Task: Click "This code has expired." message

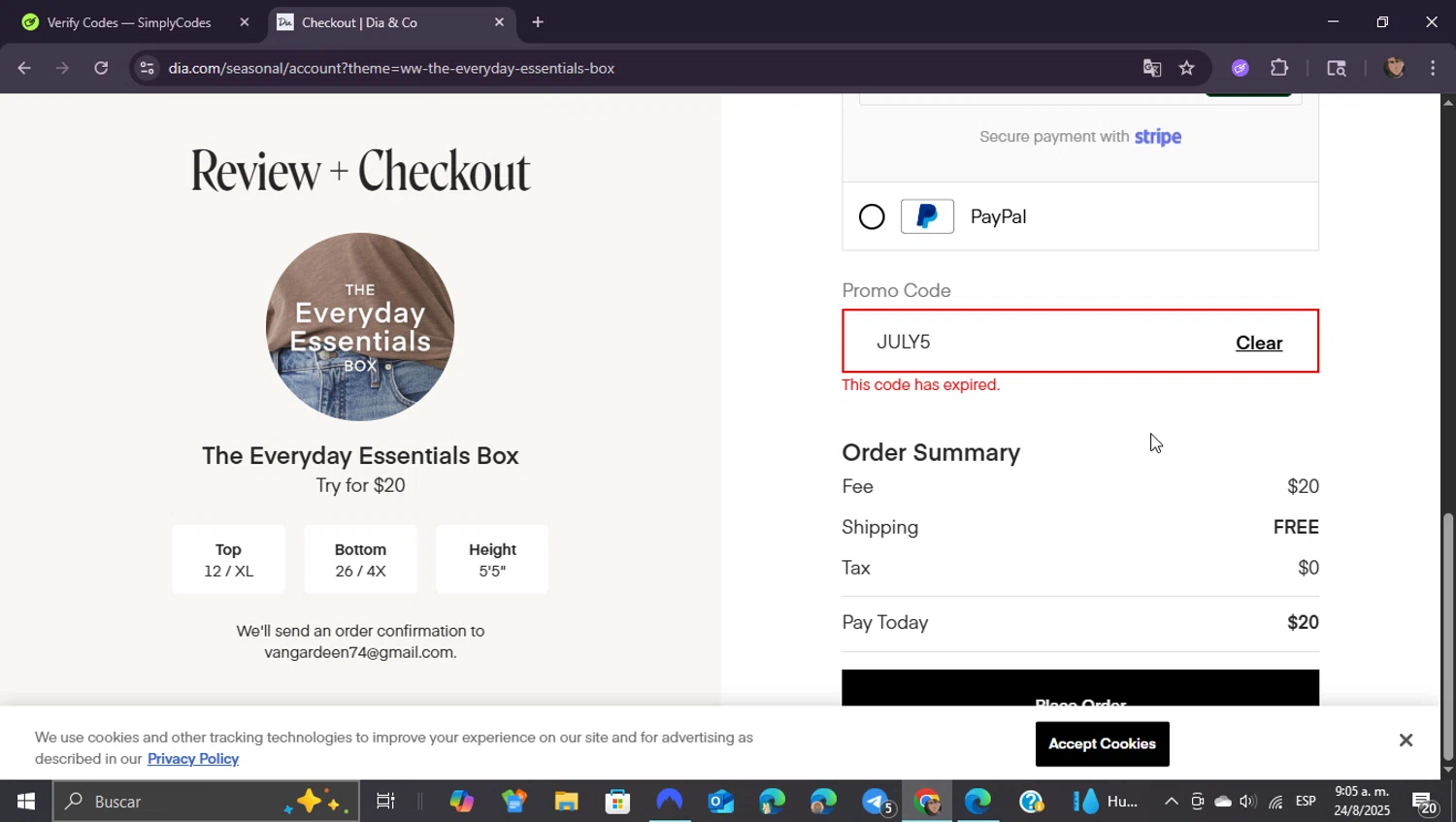Action: pyautogui.click(x=920, y=385)
